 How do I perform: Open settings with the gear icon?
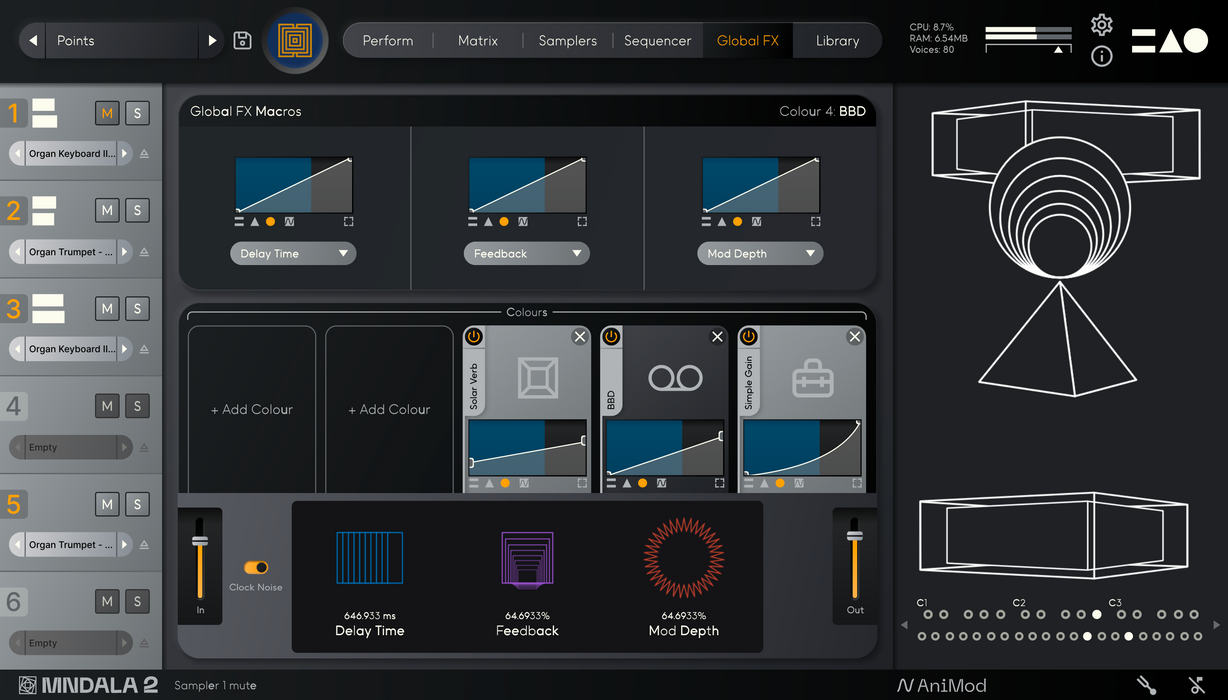pos(1101,25)
